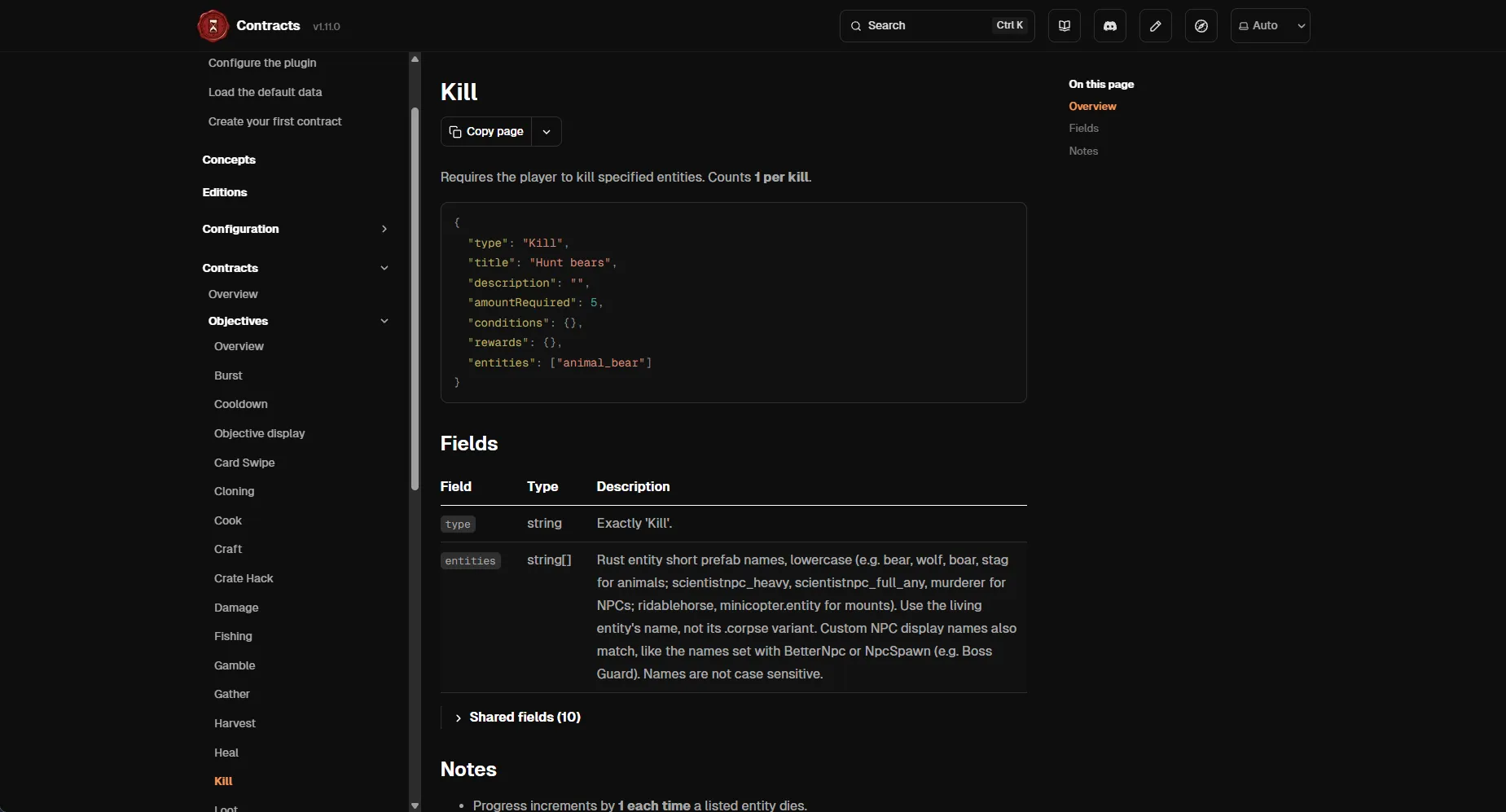Open the Gather objective page
The image size is (1506, 812).
click(x=232, y=694)
